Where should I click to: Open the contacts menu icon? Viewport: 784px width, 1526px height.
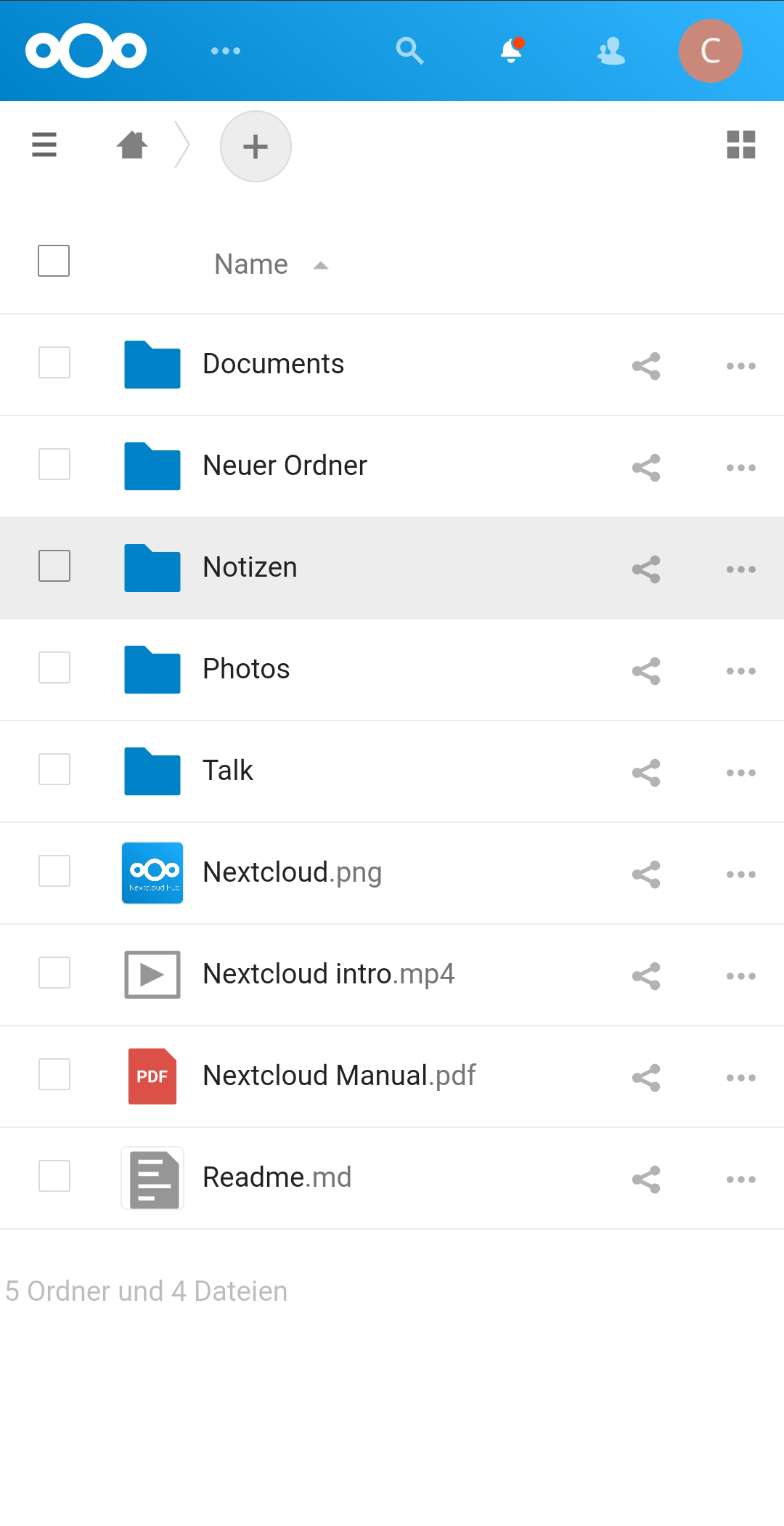(611, 51)
